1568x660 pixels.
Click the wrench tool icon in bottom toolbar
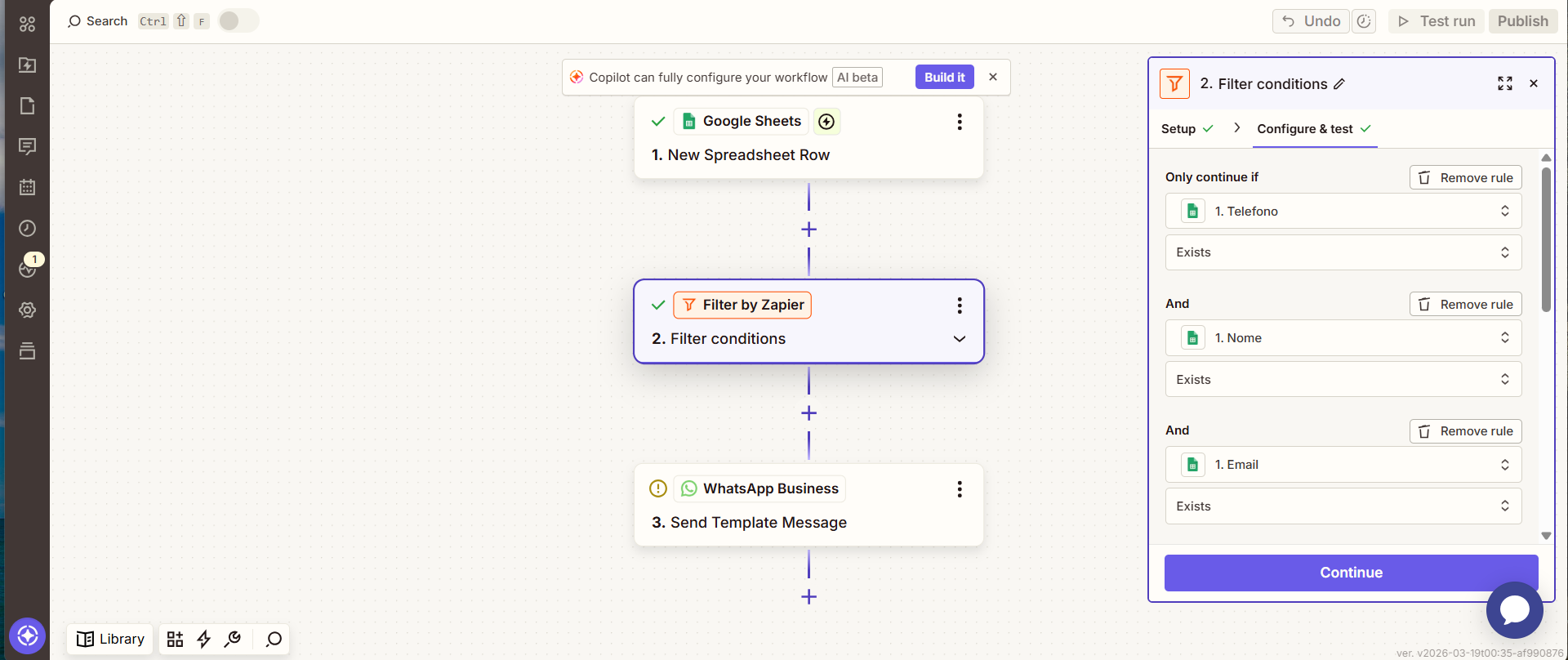pyautogui.click(x=233, y=639)
